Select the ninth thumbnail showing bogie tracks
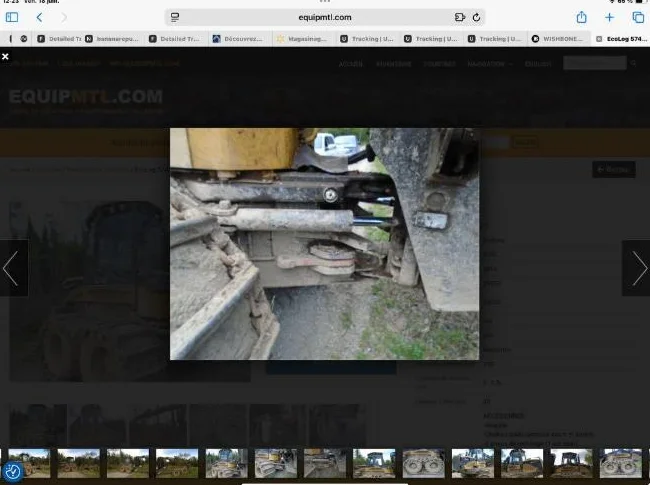 tap(424, 463)
